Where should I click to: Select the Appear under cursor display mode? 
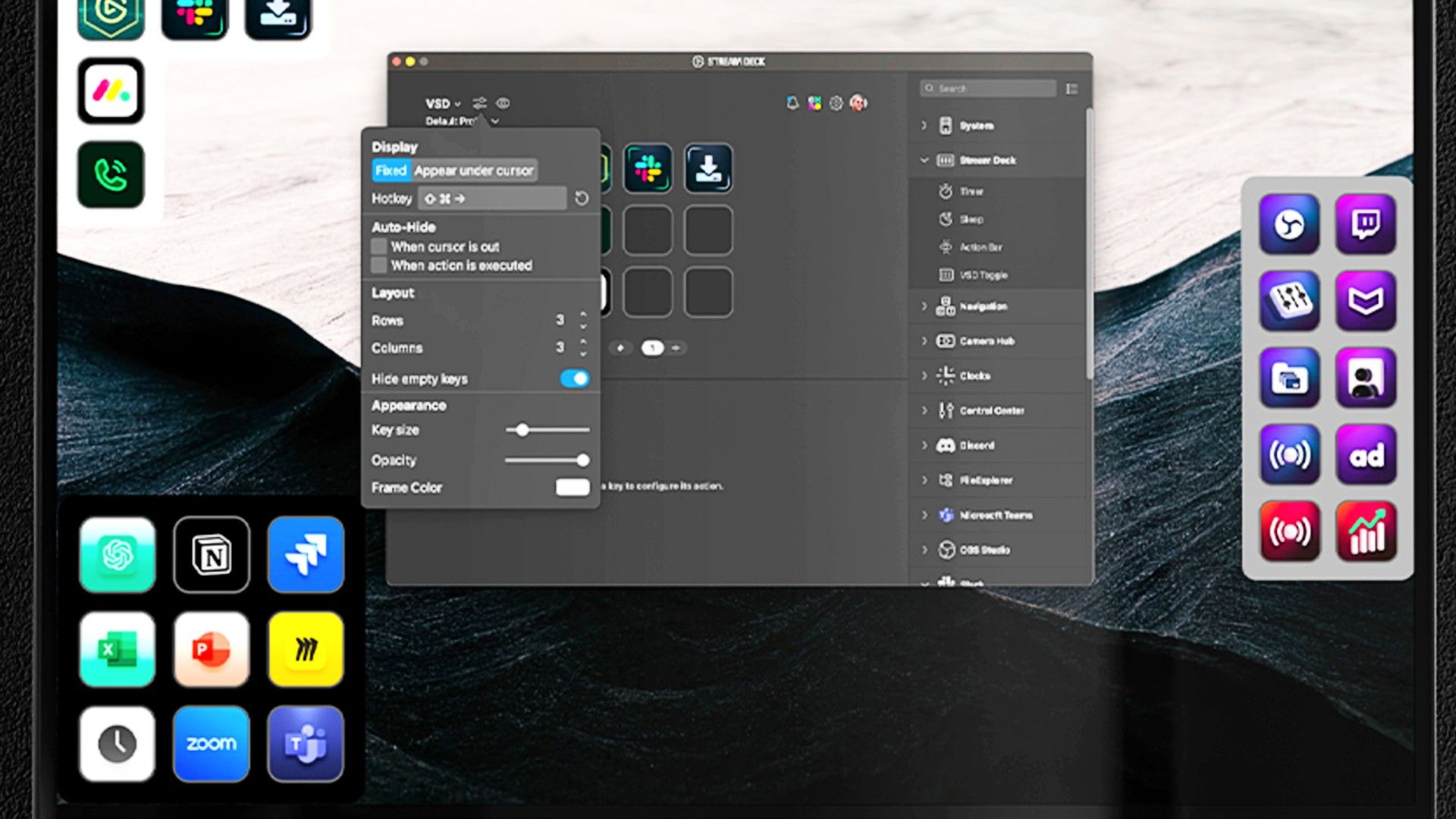[x=474, y=171]
